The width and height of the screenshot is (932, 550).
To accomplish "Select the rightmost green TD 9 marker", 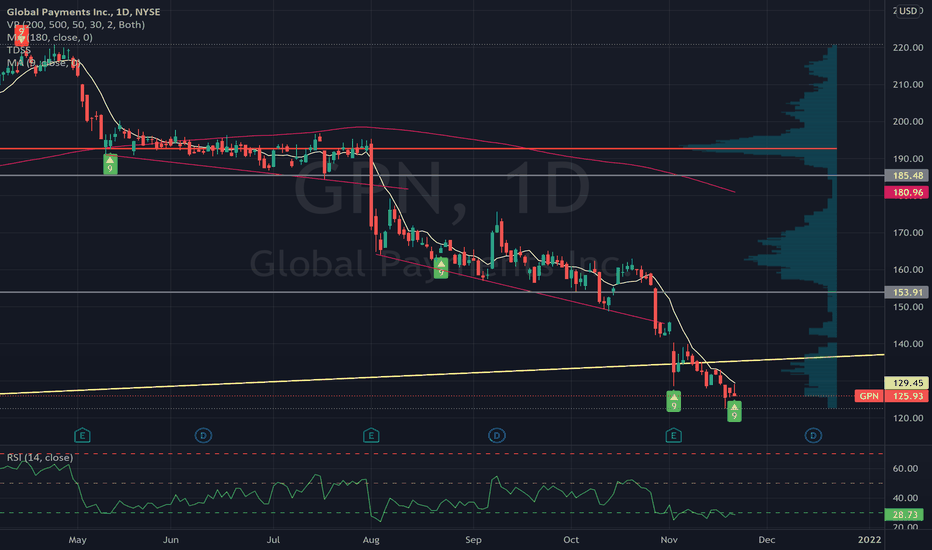I will tap(734, 411).
